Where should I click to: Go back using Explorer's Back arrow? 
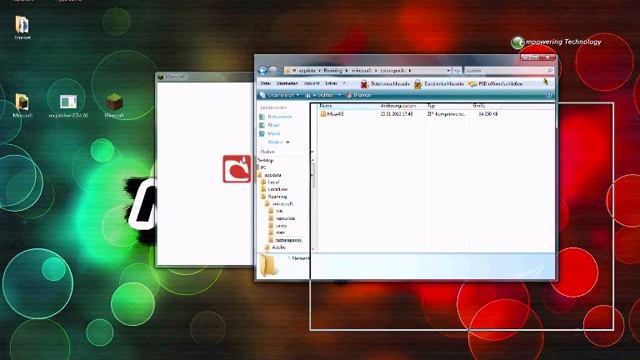[263, 71]
